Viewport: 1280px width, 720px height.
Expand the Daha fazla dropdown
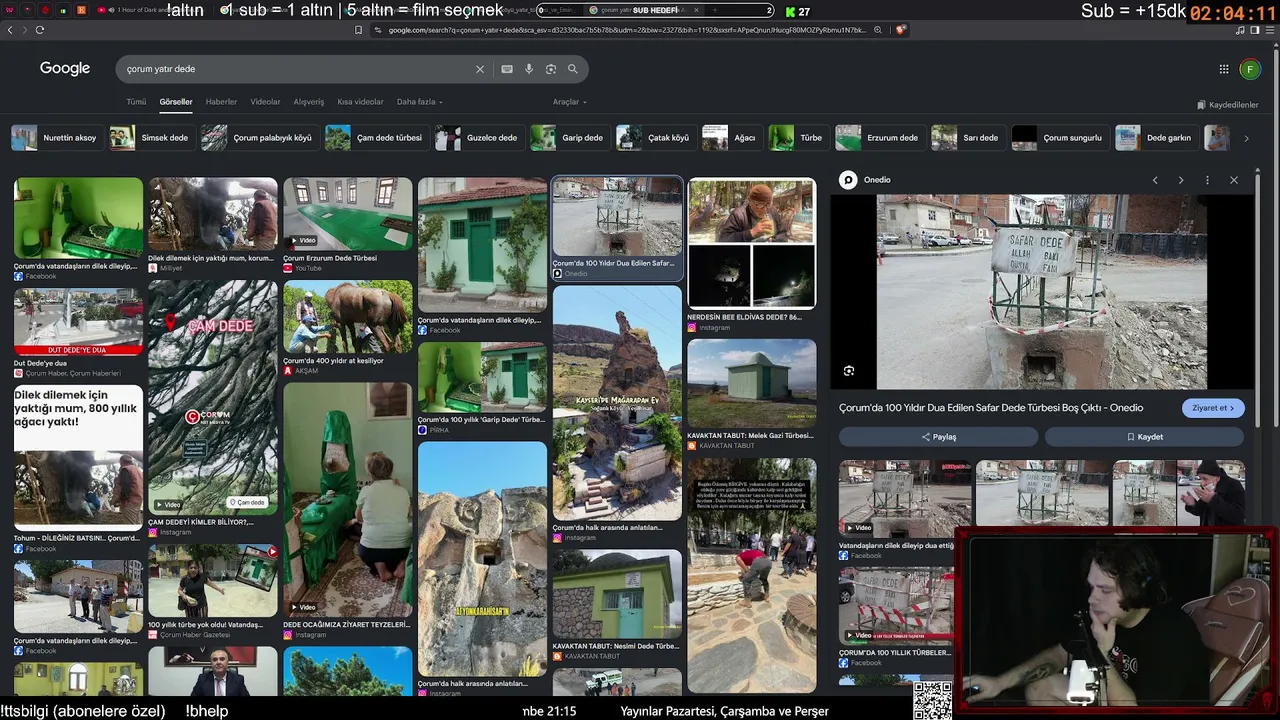click(419, 102)
